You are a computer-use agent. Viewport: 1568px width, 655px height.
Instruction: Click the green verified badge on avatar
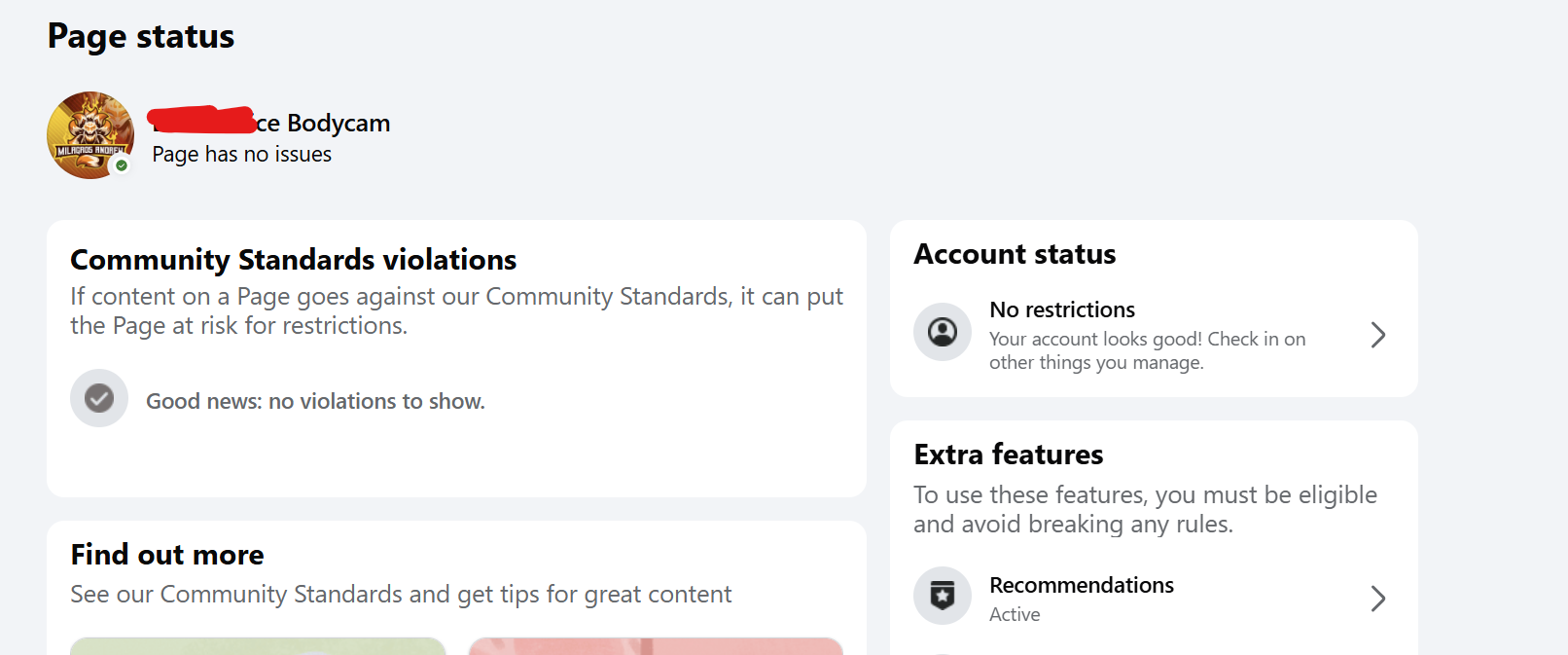pyautogui.click(x=122, y=165)
